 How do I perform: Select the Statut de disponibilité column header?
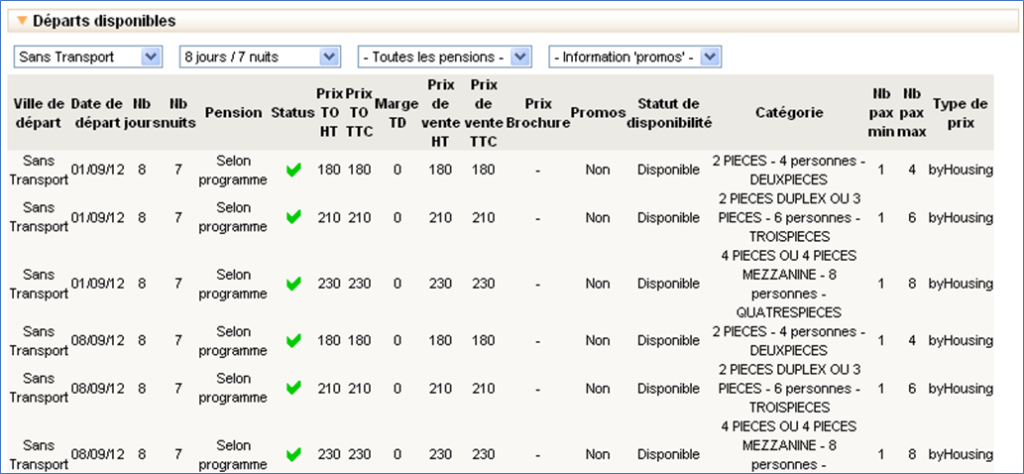tap(668, 113)
